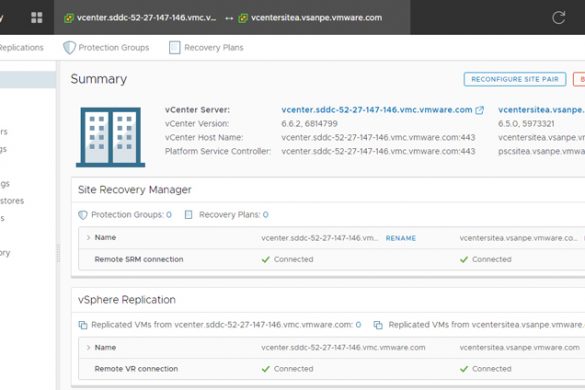This screenshot has width=585, height=390.
Task: Click the Protection Groups shield icon tab
Action: pyautogui.click(x=69, y=47)
